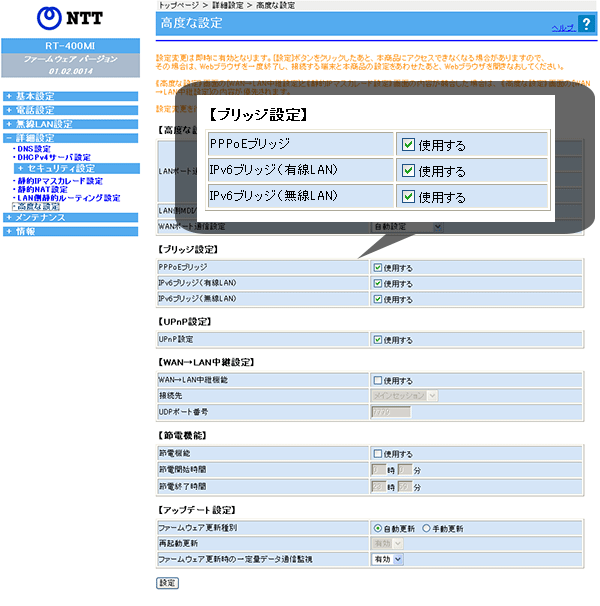This screenshot has width=600, height=606.
Task: Expand the 電話設定 menu section
Action: [70, 110]
